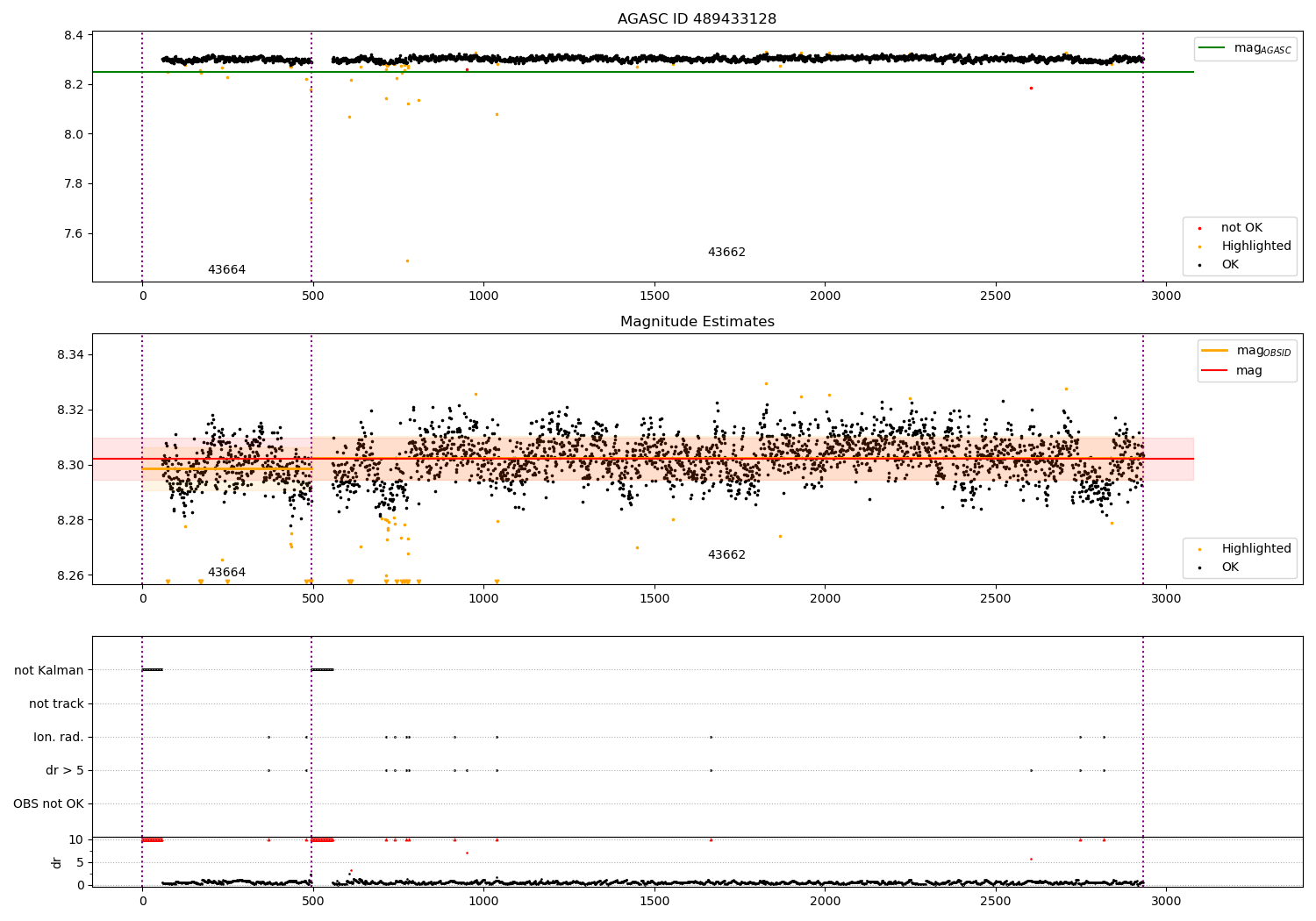Click the 'dr' y-axis label
1316x921 pixels.
pyautogui.click(x=57, y=862)
